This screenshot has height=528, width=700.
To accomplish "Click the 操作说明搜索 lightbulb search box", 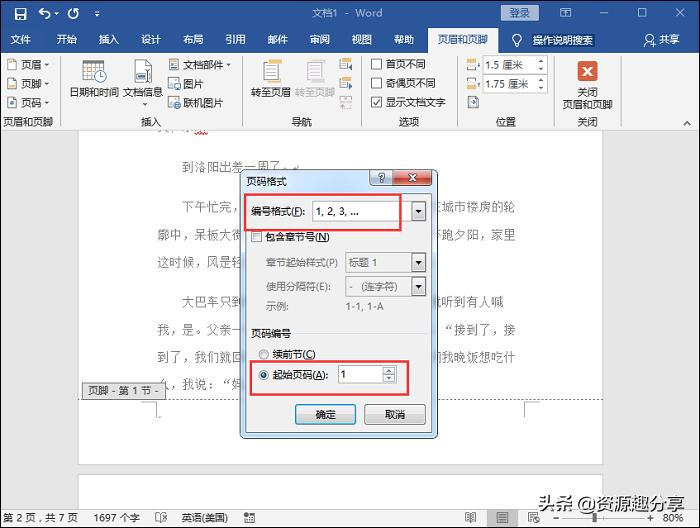I will (553, 40).
